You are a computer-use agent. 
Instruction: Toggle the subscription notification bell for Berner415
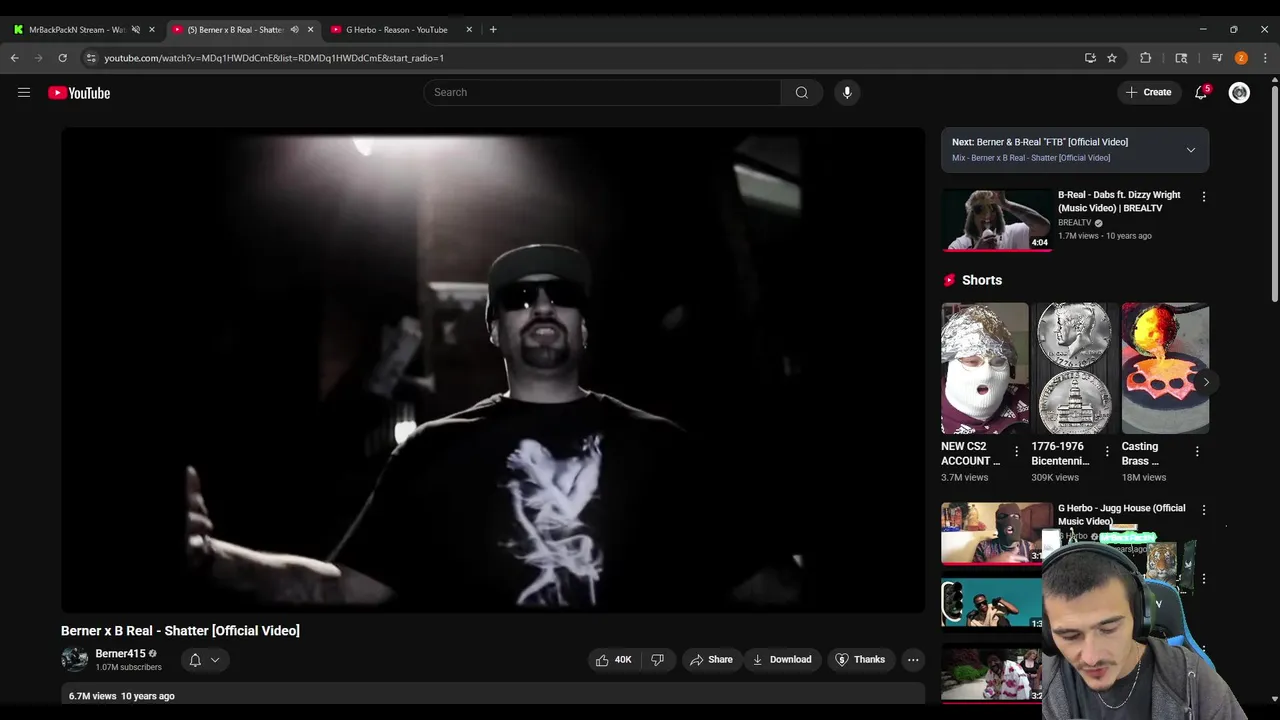[195, 660]
